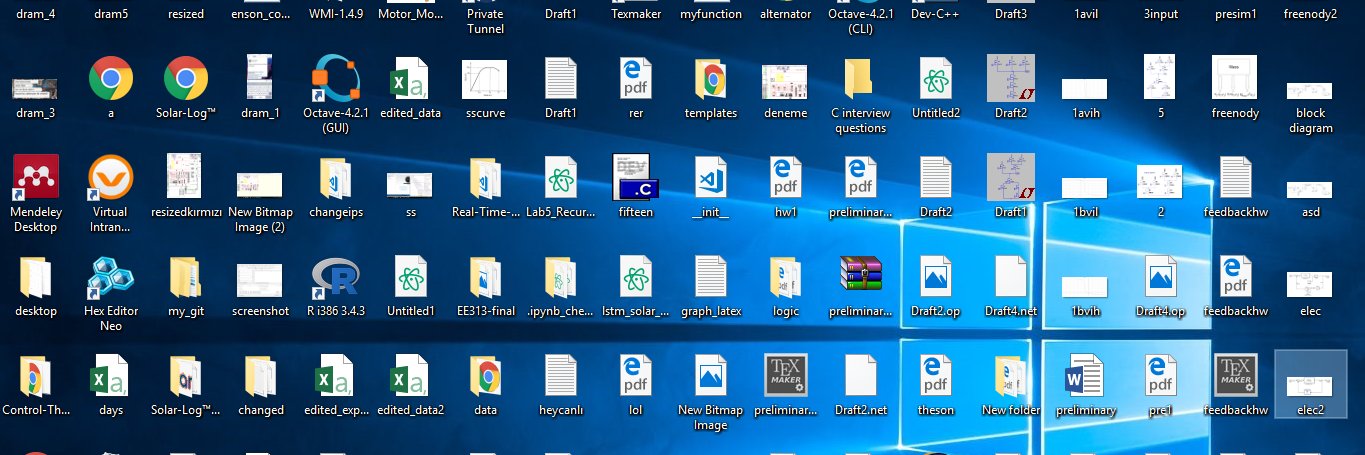
Task: Open edited_data Excel file
Action: 411,80
